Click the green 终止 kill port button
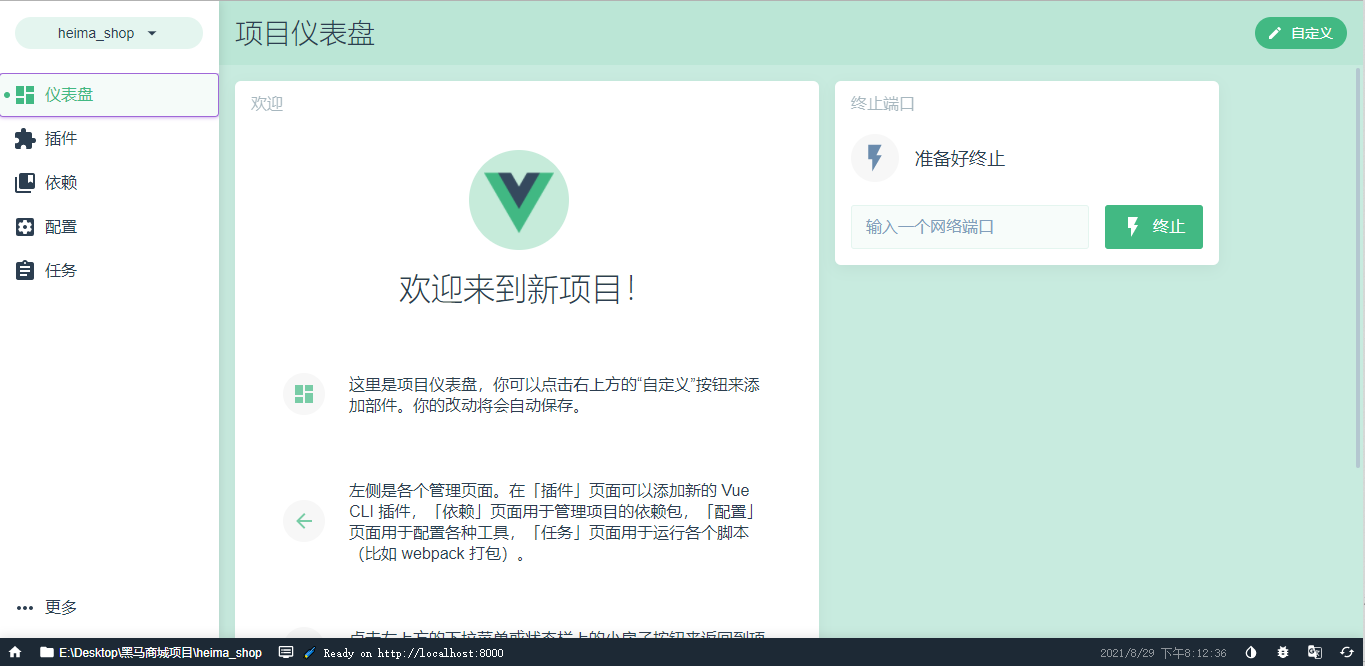Image resolution: width=1365 pixels, height=666 pixels. 1154,227
